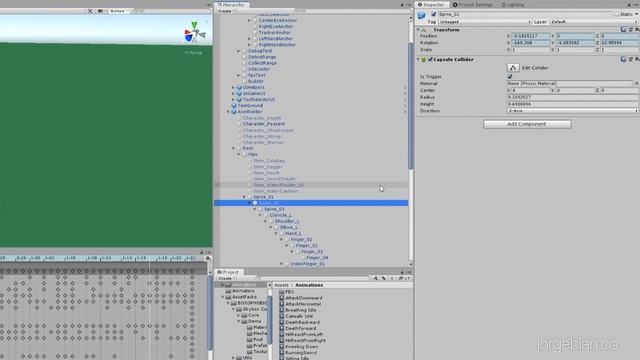The height and width of the screenshot is (360, 640).
Task: Toggle Capsule Collider enabled checkbox
Action: [x=430, y=59]
